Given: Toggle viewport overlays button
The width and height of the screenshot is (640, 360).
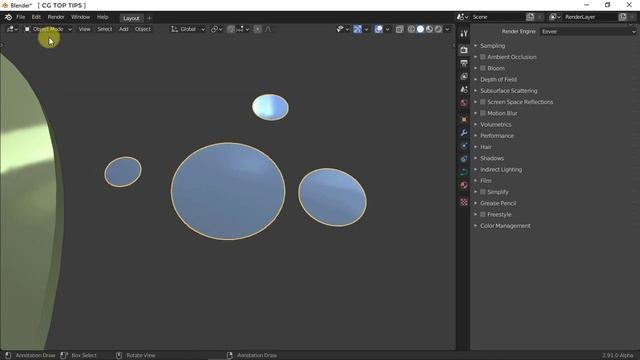Looking at the screenshot, I should click(x=378, y=29).
